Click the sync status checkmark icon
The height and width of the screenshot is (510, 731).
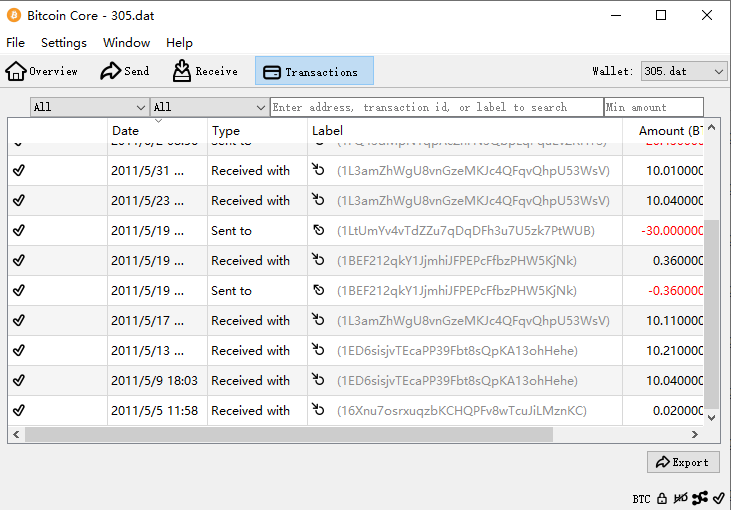point(719,498)
